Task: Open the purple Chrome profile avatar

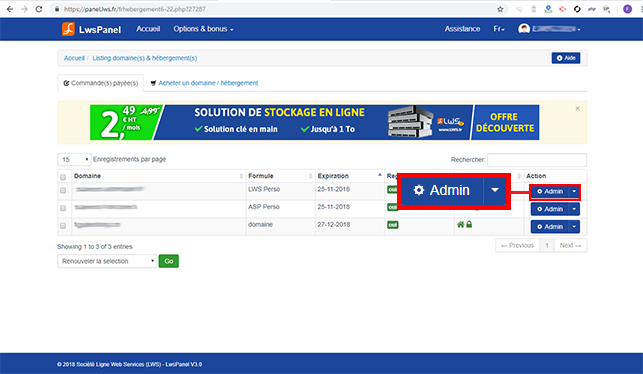Action: point(627,9)
